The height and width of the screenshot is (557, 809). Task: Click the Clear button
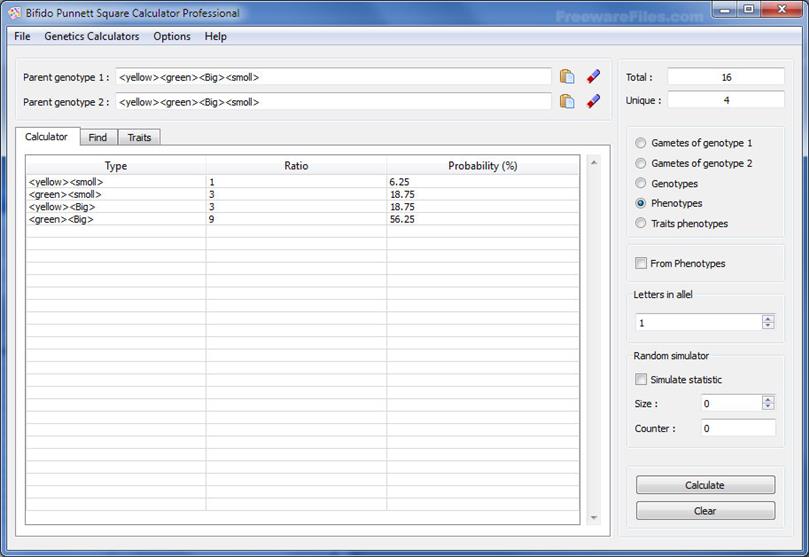[705, 511]
